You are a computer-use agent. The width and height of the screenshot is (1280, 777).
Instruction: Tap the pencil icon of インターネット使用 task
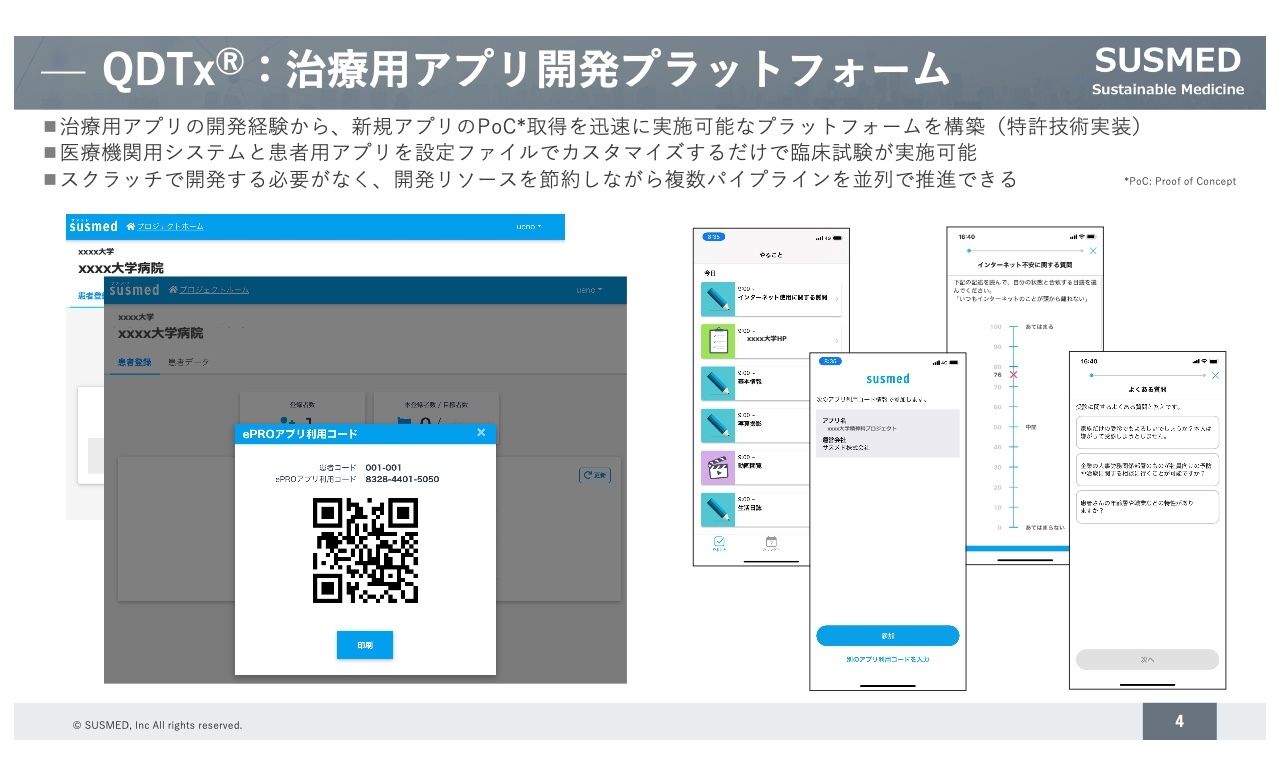[718, 298]
